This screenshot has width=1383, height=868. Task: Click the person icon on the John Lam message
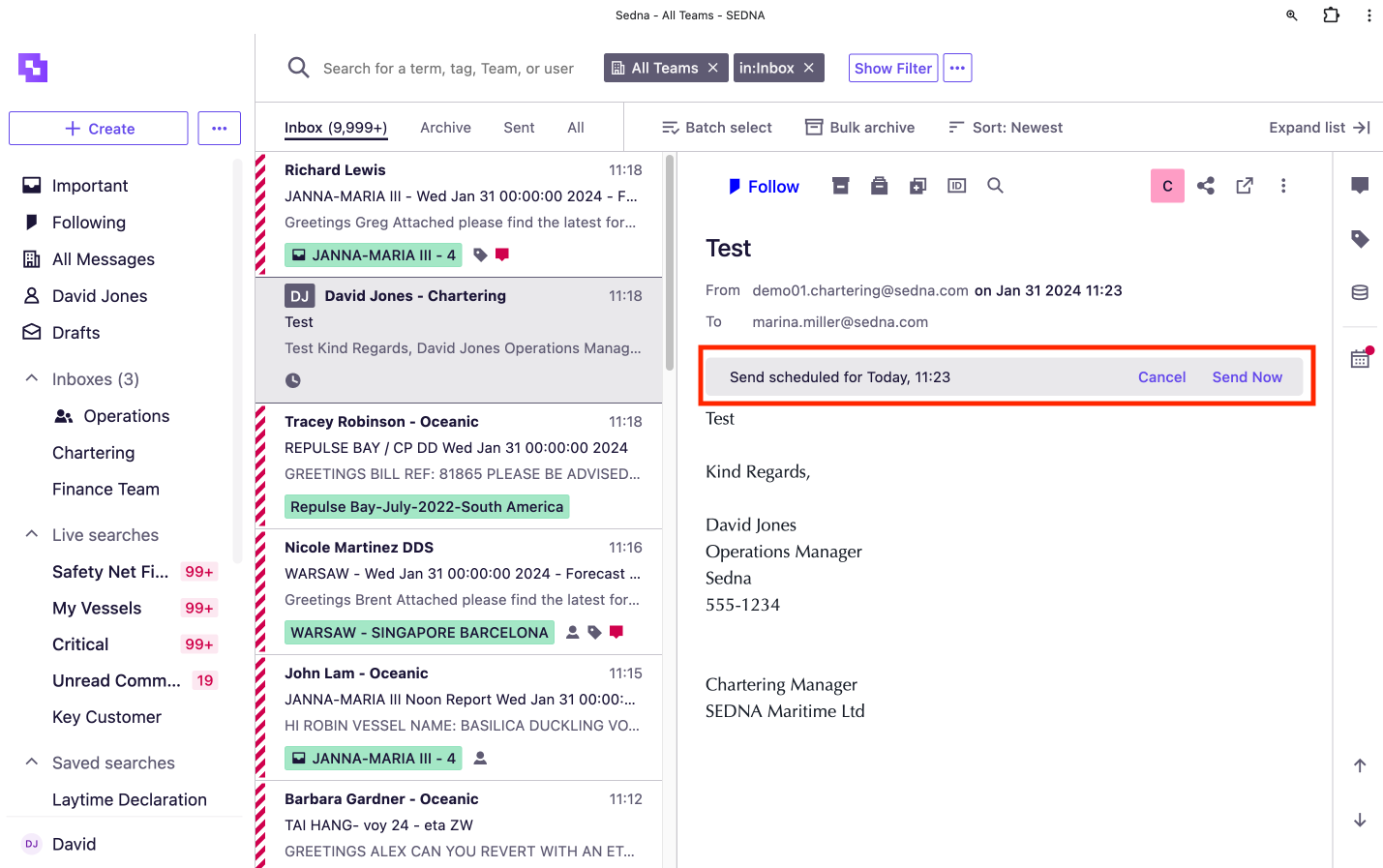click(480, 759)
